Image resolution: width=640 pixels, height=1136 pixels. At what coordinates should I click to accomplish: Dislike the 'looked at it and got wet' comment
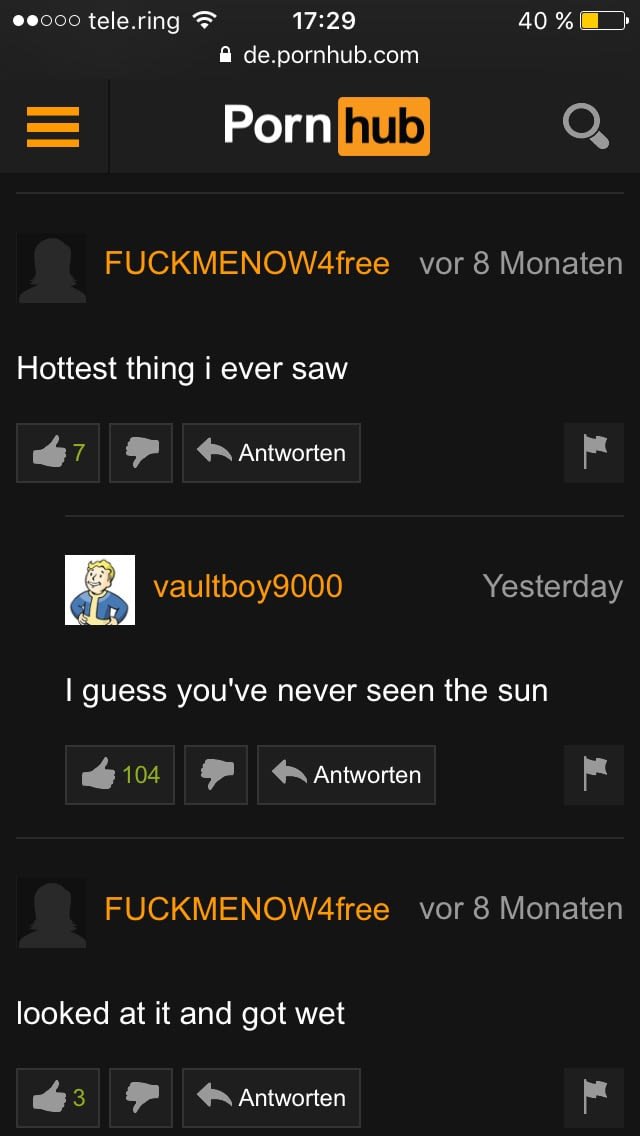pyautogui.click(x=141, y=1098)
